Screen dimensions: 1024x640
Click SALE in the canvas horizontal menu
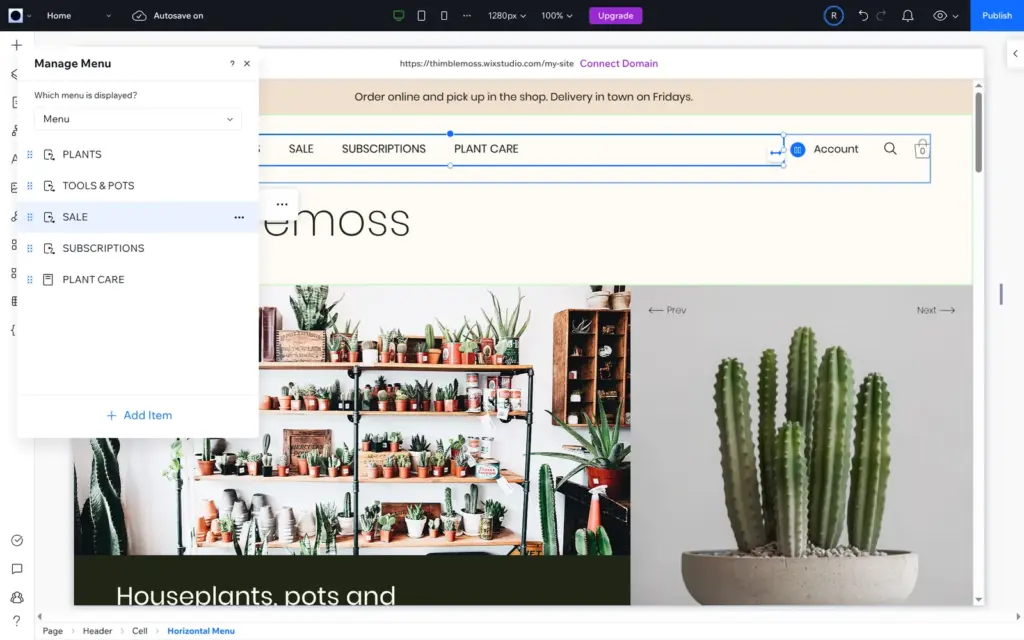click(301, 149)
